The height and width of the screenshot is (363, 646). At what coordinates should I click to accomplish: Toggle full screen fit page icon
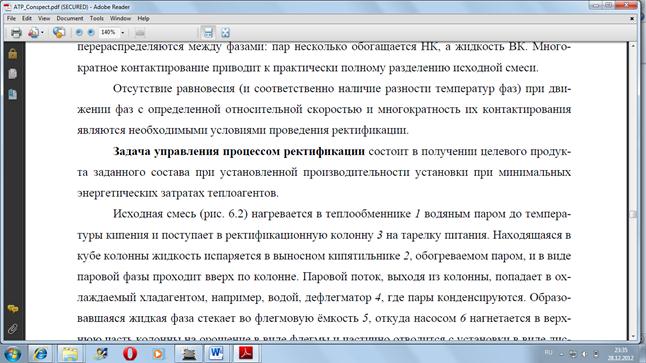pos(225,33)
